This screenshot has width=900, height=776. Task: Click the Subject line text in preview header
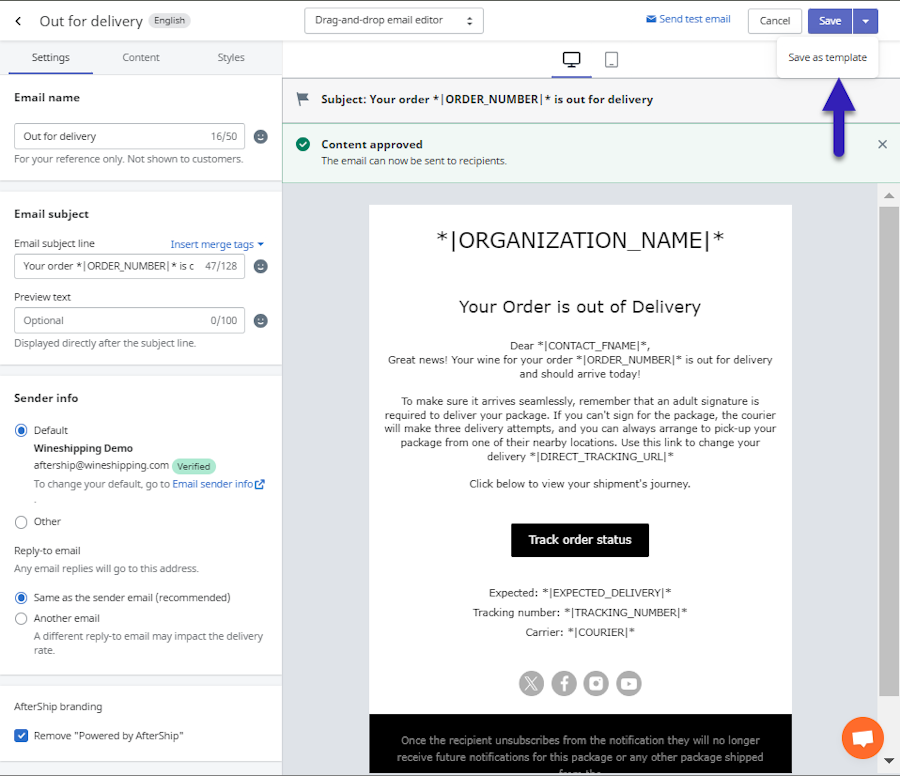pos(487,100)
